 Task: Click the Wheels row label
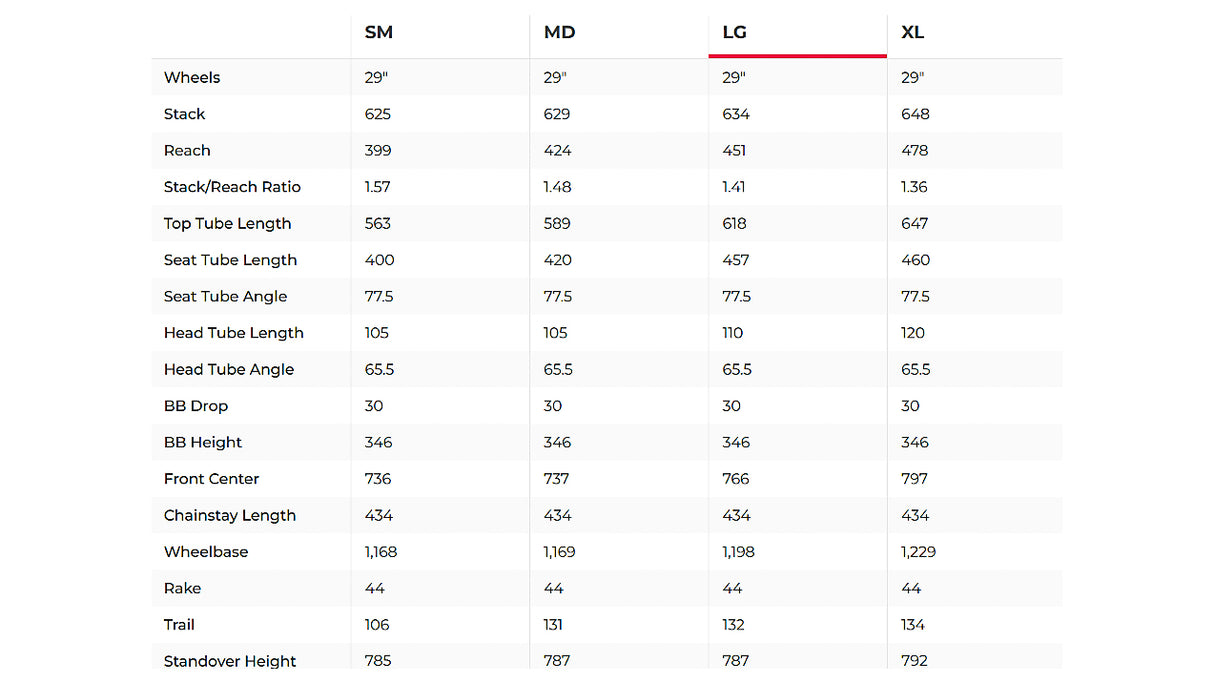192,78
